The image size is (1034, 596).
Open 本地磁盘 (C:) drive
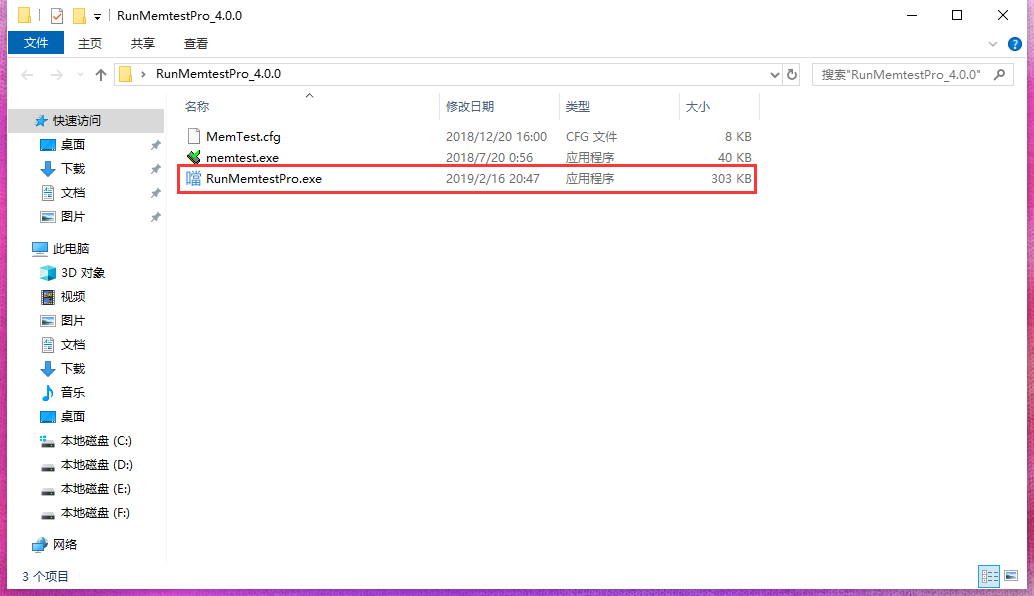coord(96,440)
